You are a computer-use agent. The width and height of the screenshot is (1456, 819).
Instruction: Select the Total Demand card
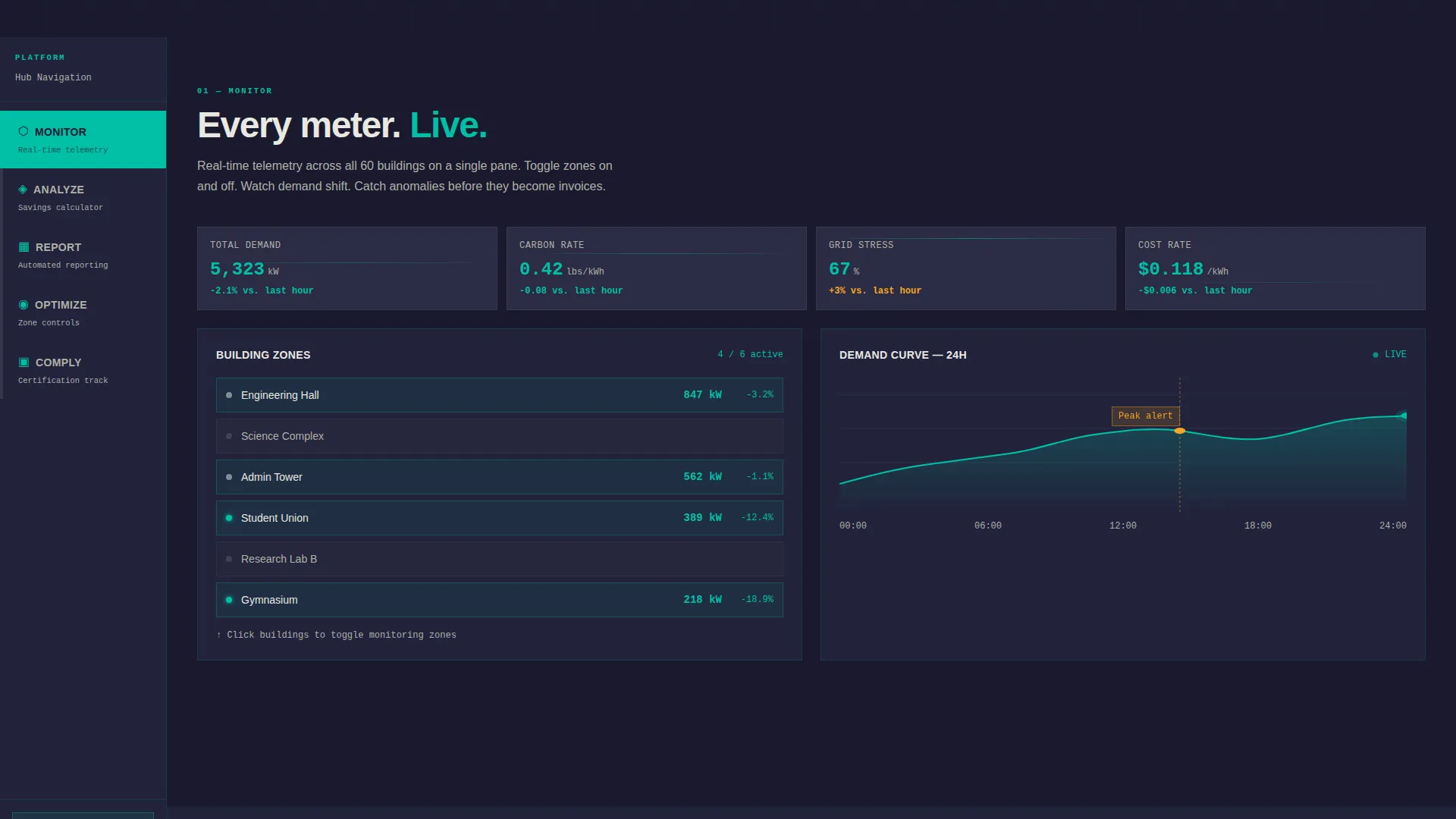[347, 268]
